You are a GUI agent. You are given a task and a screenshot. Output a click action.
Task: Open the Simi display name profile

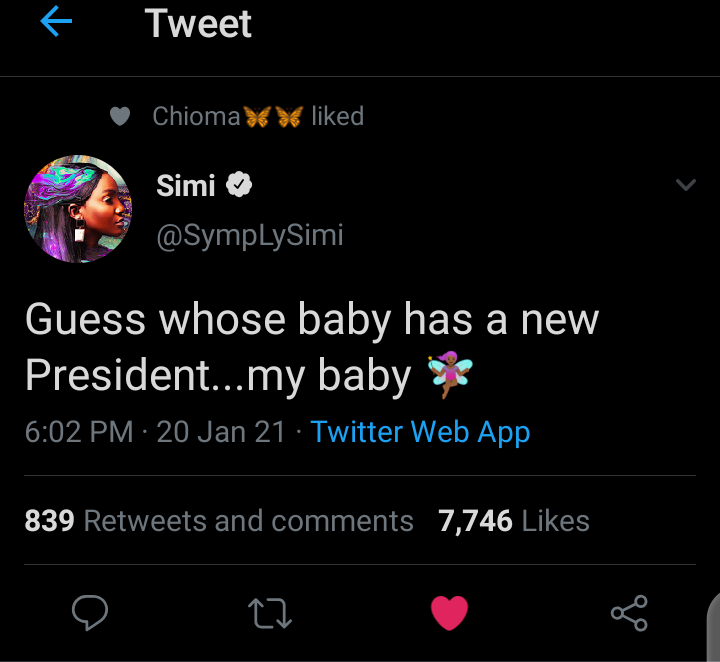[186, 185]
